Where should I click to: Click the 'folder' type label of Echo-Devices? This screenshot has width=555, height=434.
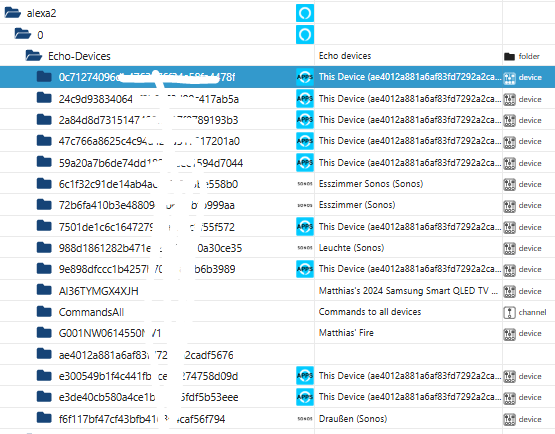click(529, 56)
